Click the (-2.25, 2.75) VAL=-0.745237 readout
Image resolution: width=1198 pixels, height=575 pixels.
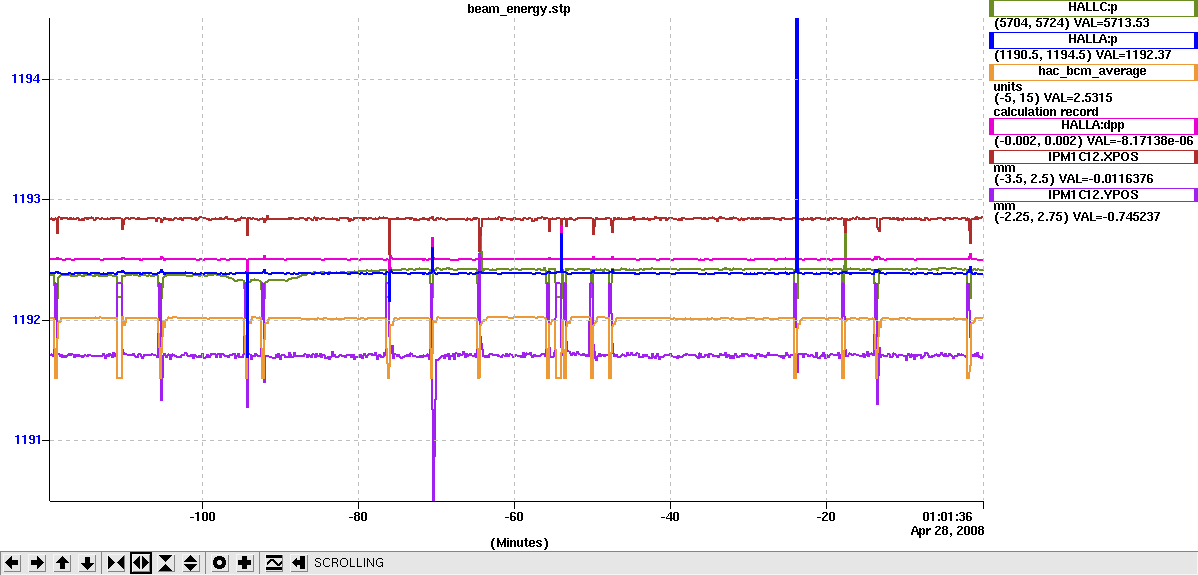click(x=1077, y=217)
